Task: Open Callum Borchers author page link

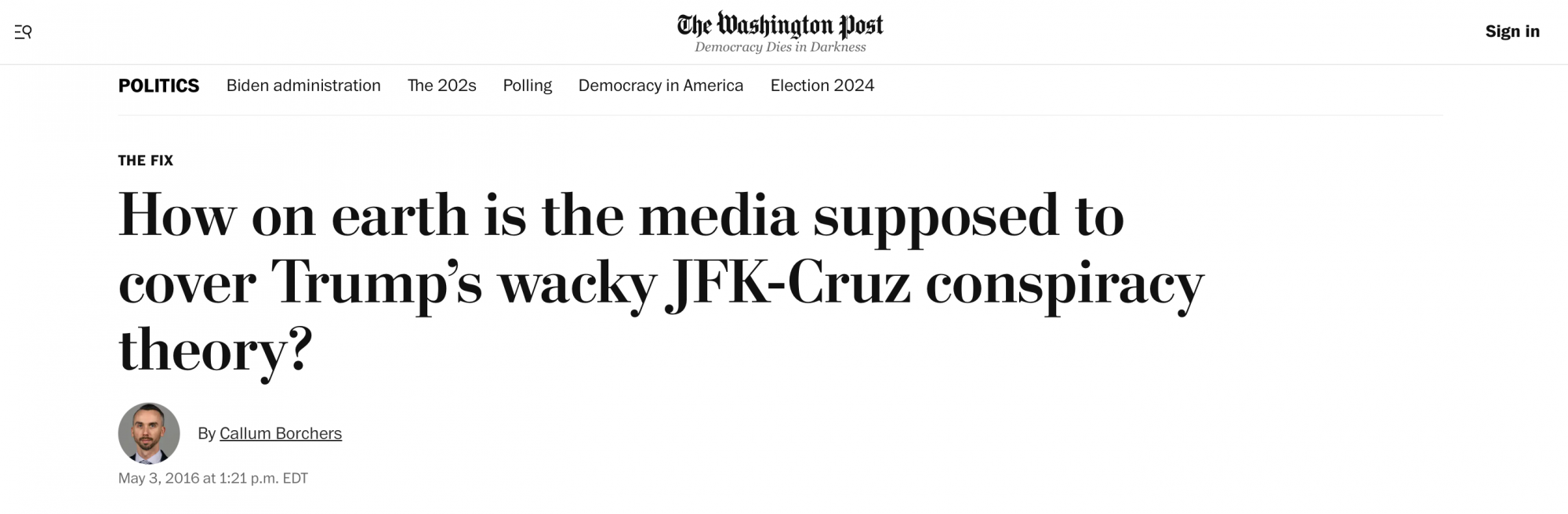Action: coord(281,433)
